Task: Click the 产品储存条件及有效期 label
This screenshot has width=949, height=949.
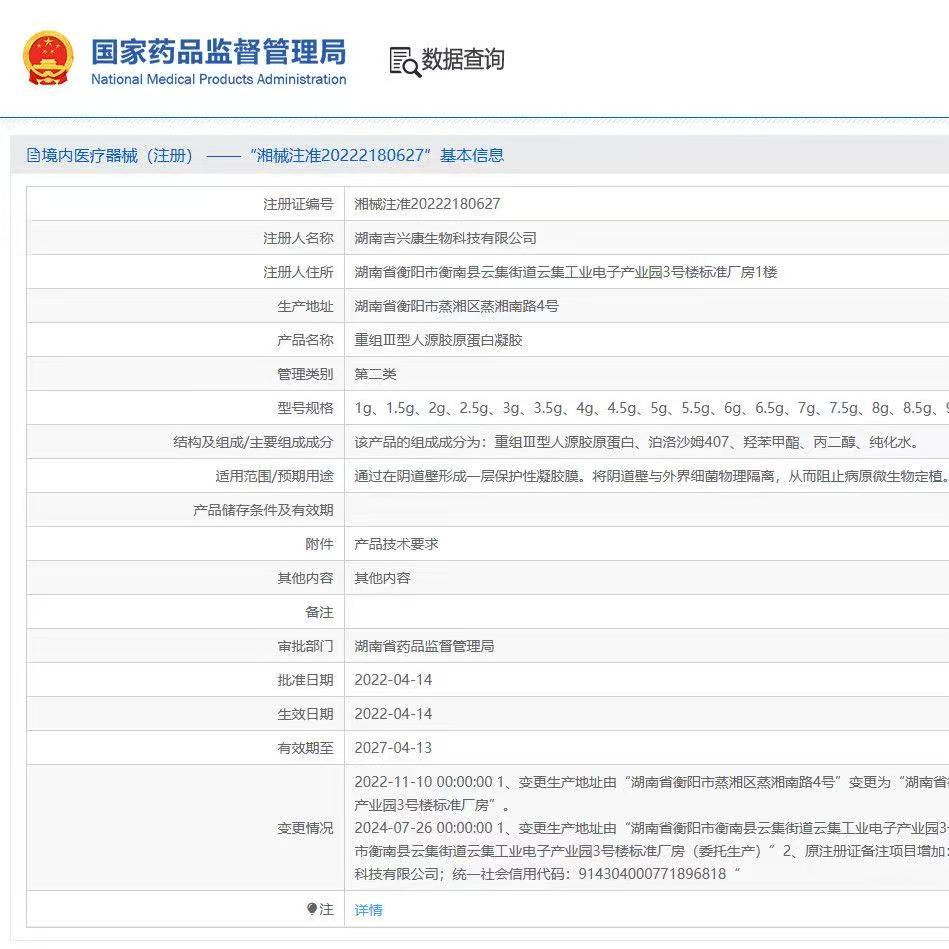Action: tap(263, 510)
